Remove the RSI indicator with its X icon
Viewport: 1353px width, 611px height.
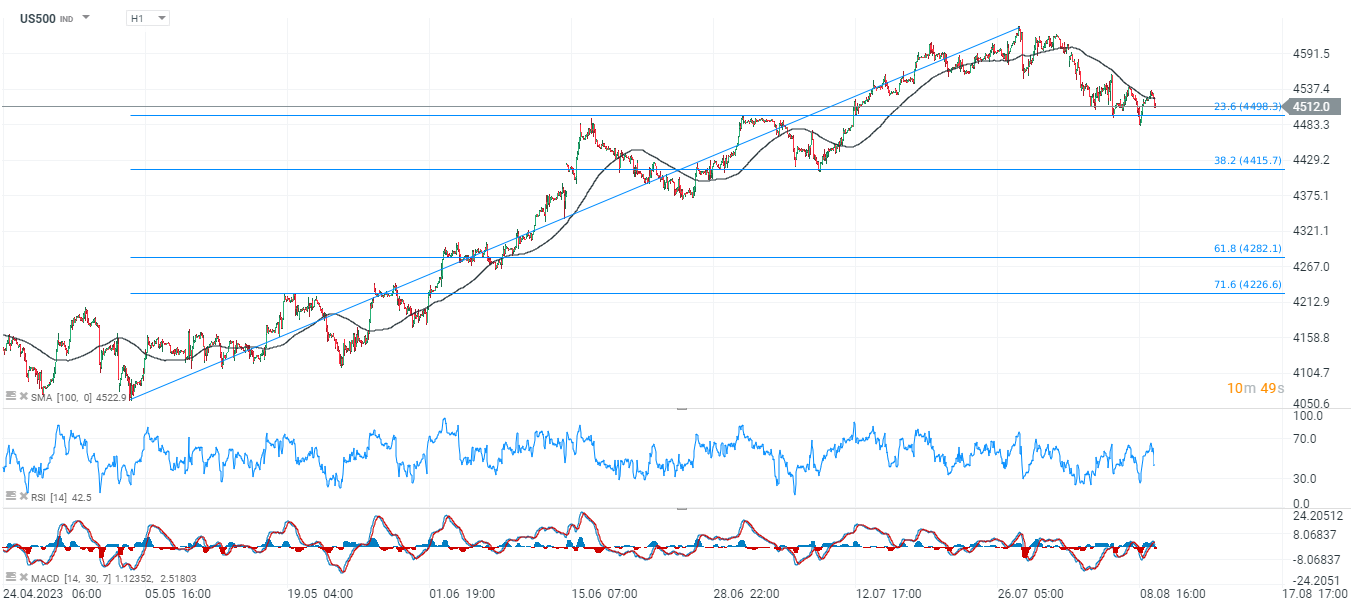click(x=23, y=495)
